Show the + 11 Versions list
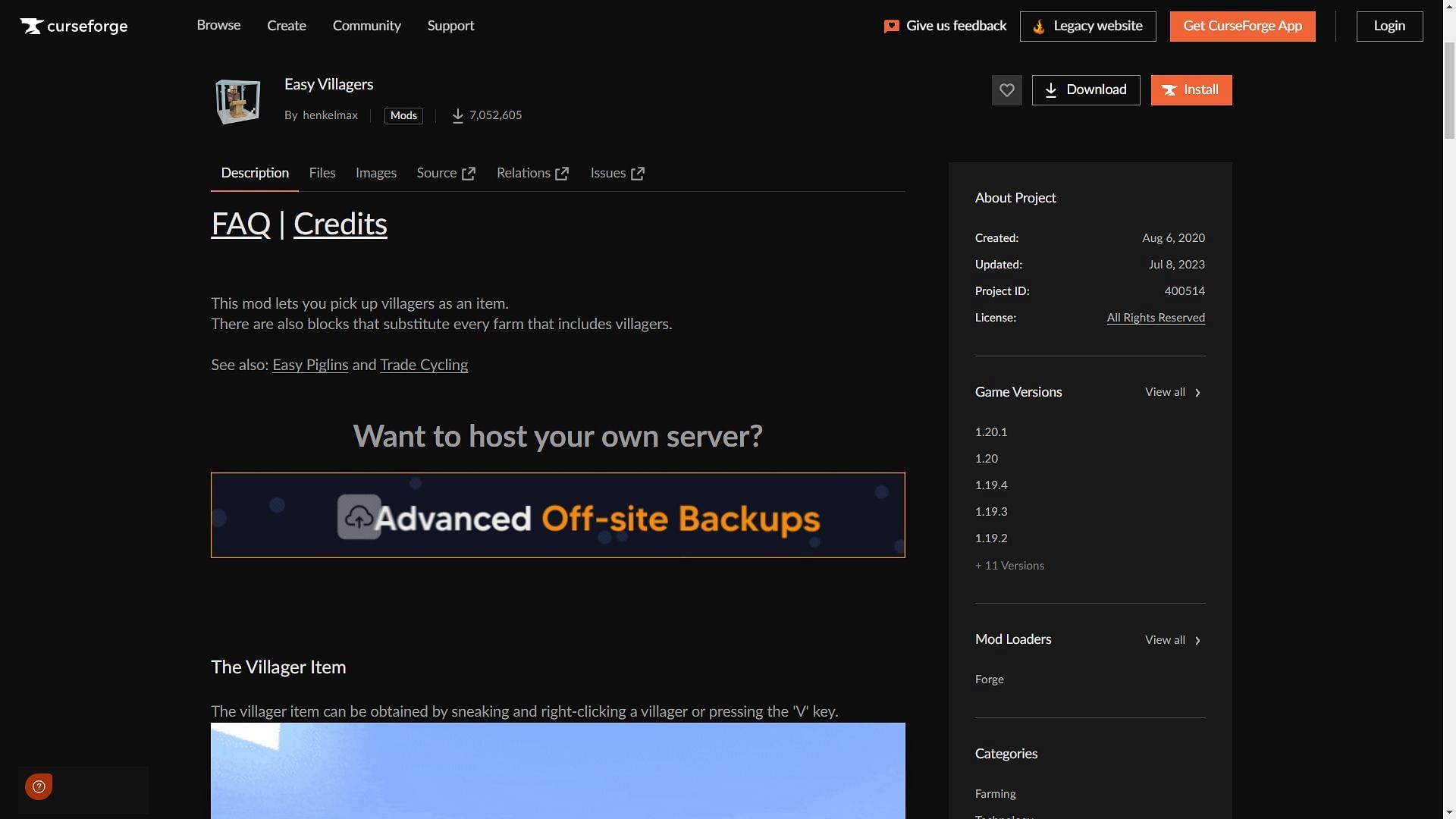The width and height of the screenshot is (1456, 819). click(1009, 566)
